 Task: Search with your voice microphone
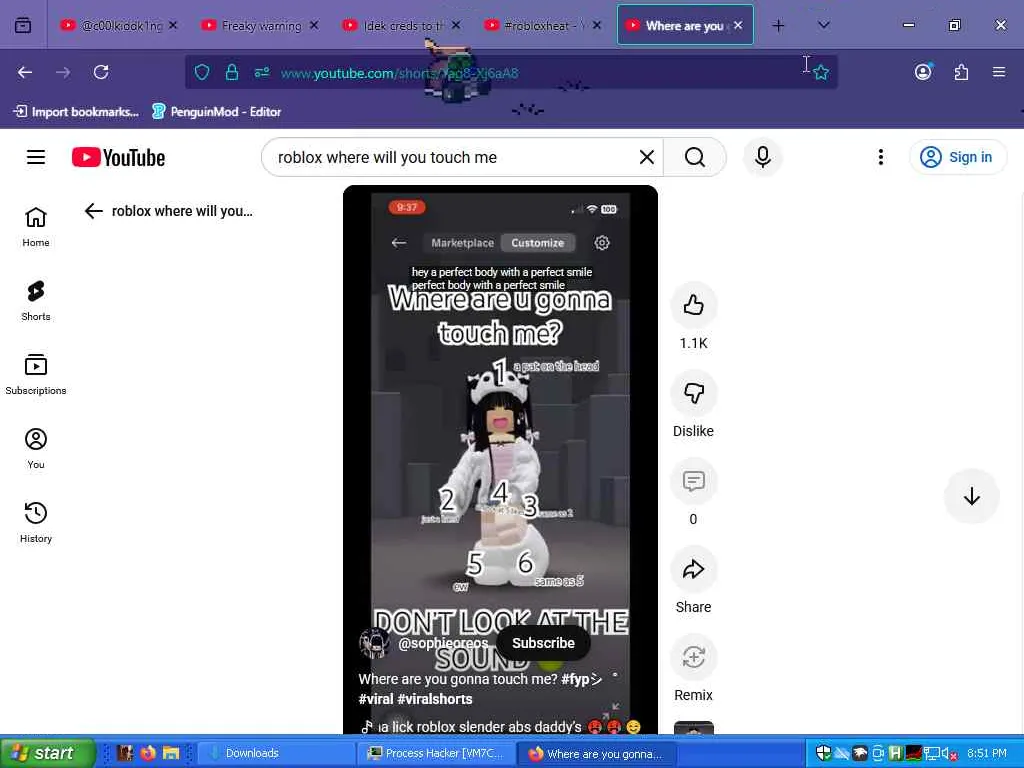click(762, 157)
